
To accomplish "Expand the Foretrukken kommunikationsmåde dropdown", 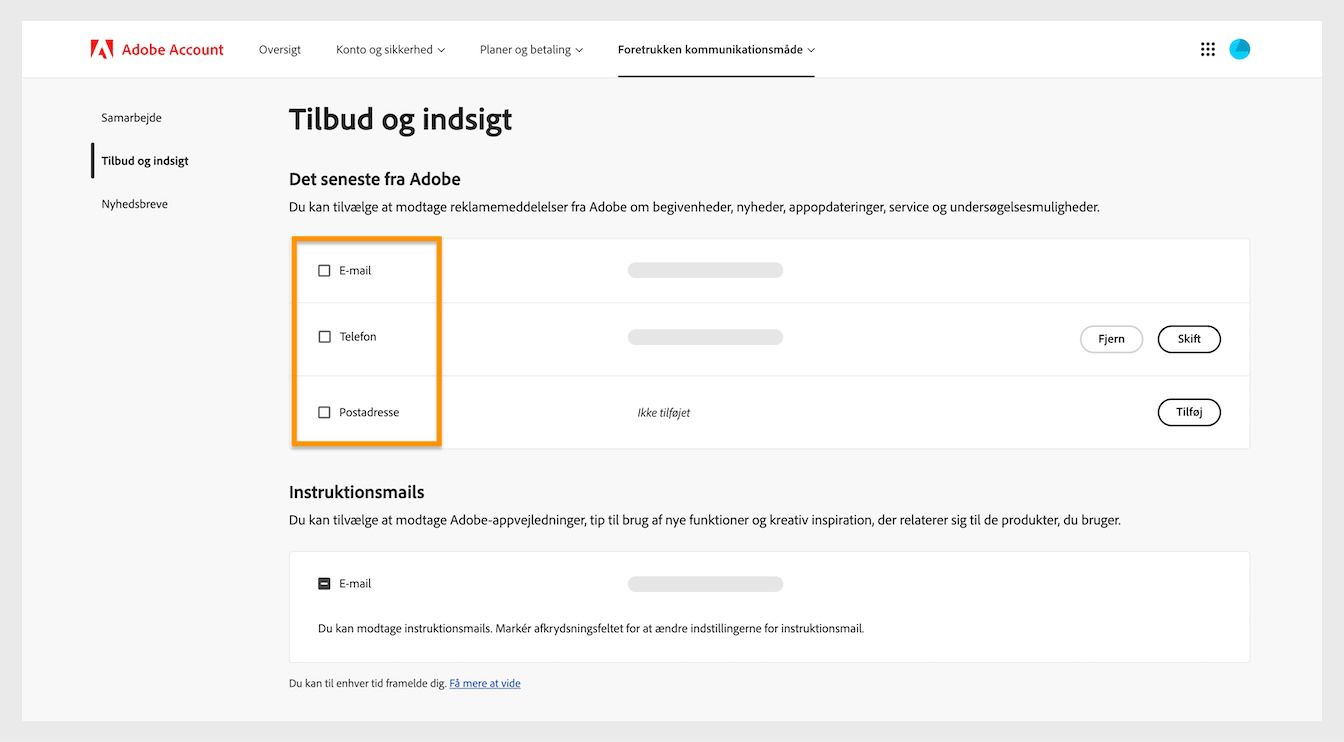I will tap(716, 48).
